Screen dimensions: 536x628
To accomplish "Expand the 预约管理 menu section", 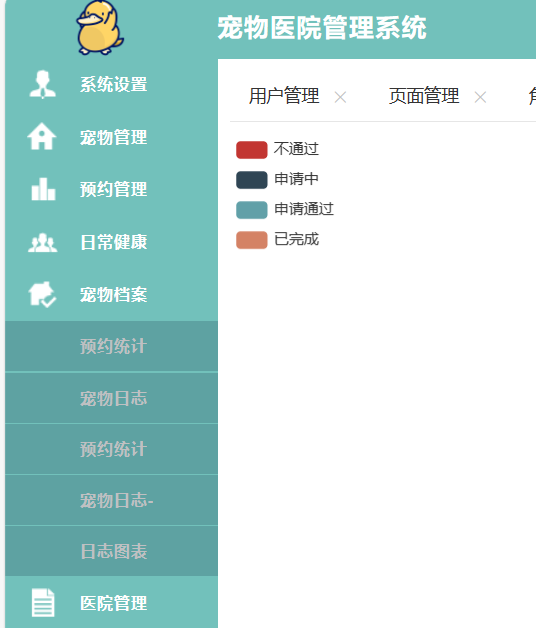I will [x=111, y=189].
